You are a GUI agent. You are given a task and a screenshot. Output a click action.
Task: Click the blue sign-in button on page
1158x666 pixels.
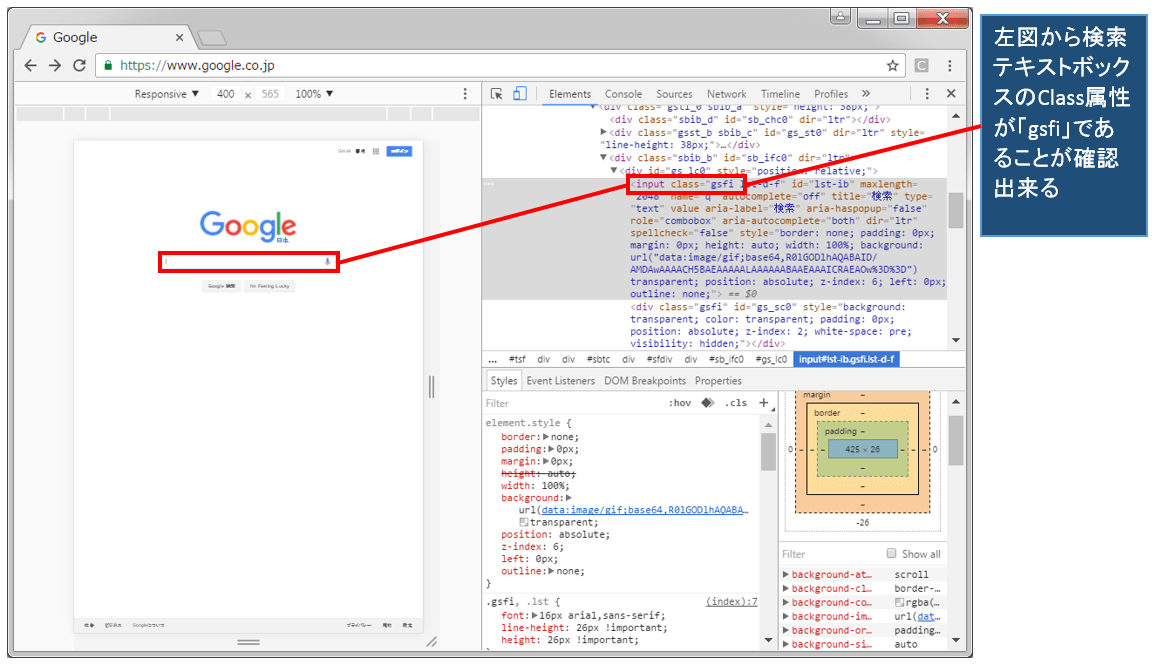point(400,151)
